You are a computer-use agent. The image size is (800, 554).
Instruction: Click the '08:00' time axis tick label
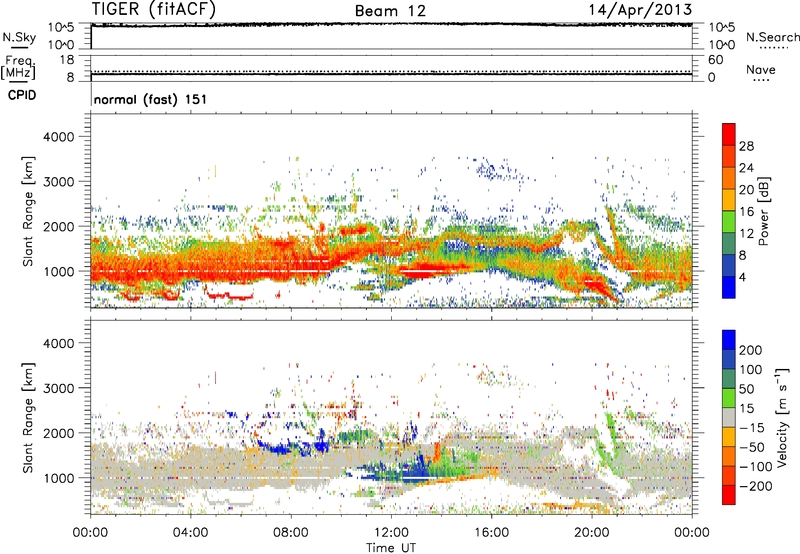(291, 533)
